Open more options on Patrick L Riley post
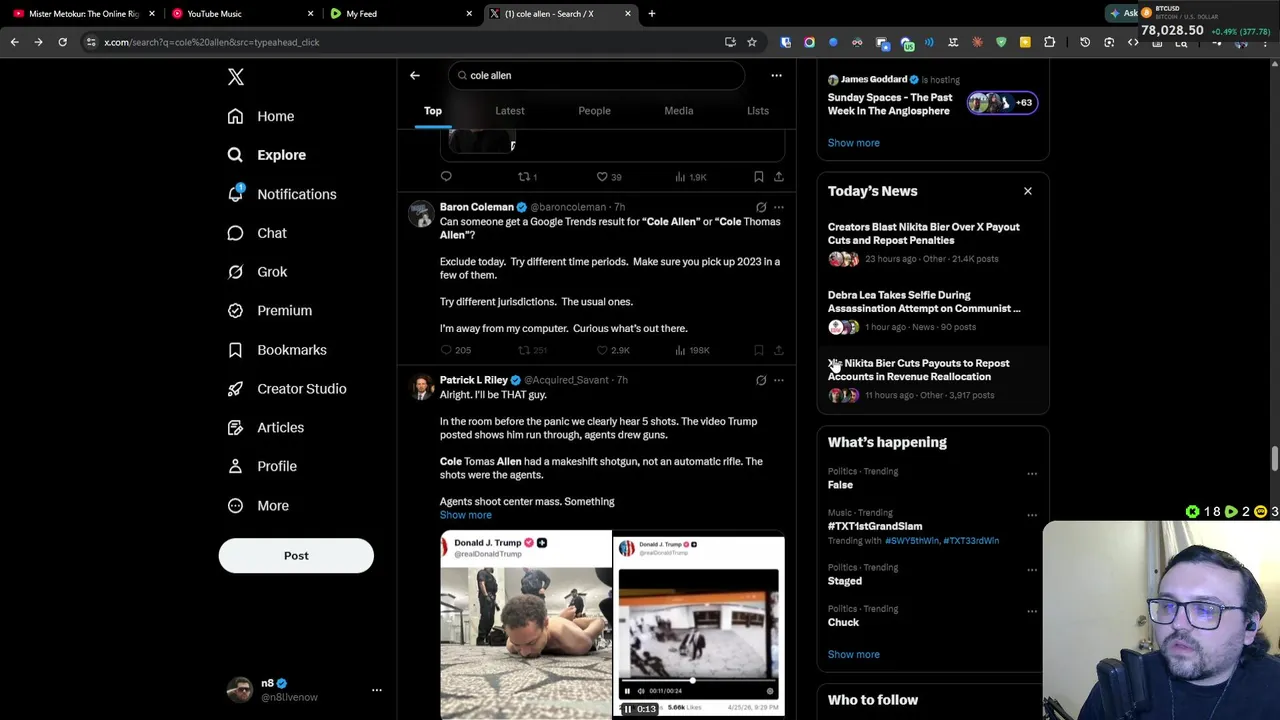Screen dimensions: 1280x720 (x=779, y=380)
